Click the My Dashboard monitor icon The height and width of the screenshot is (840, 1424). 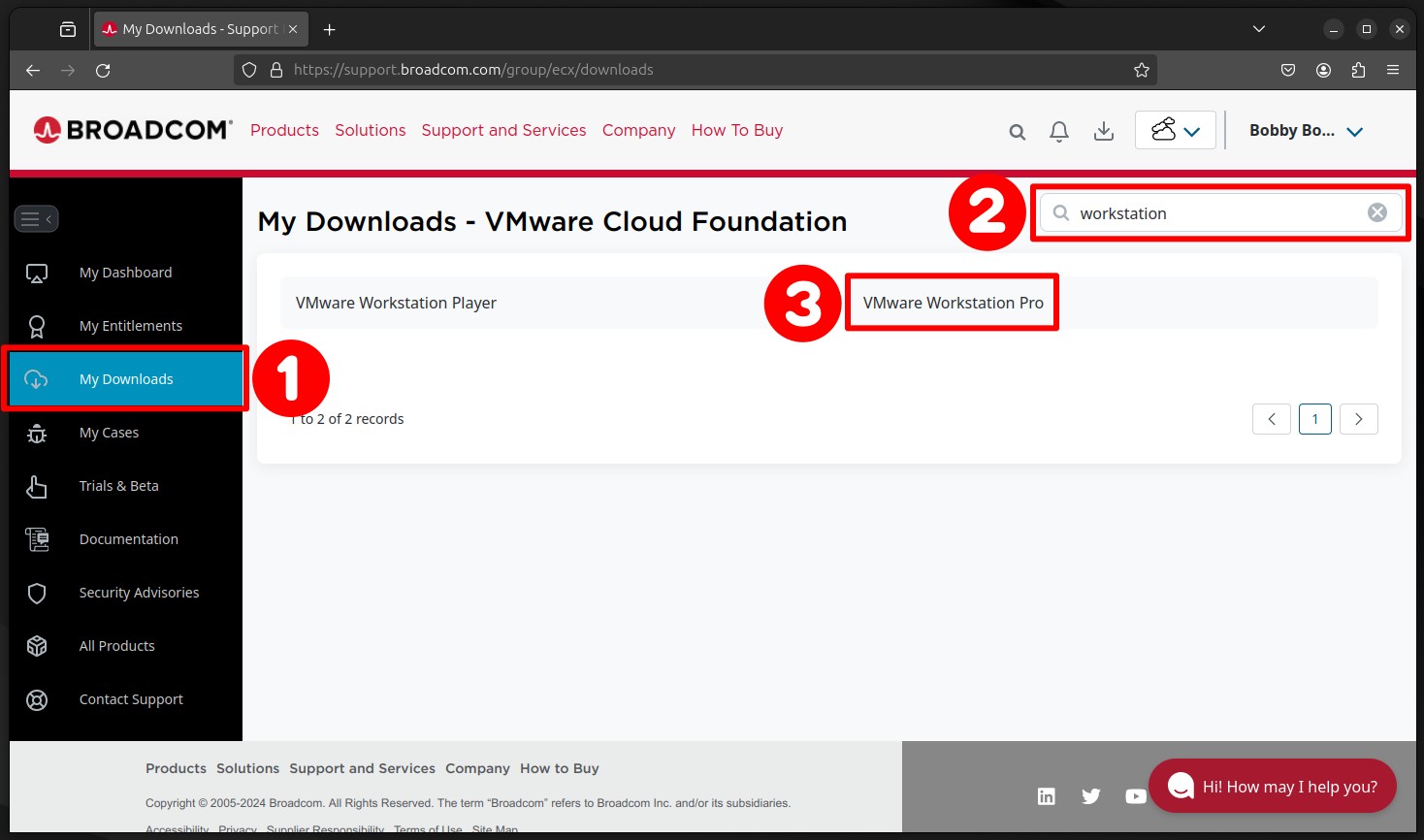[x=37, y=274]
